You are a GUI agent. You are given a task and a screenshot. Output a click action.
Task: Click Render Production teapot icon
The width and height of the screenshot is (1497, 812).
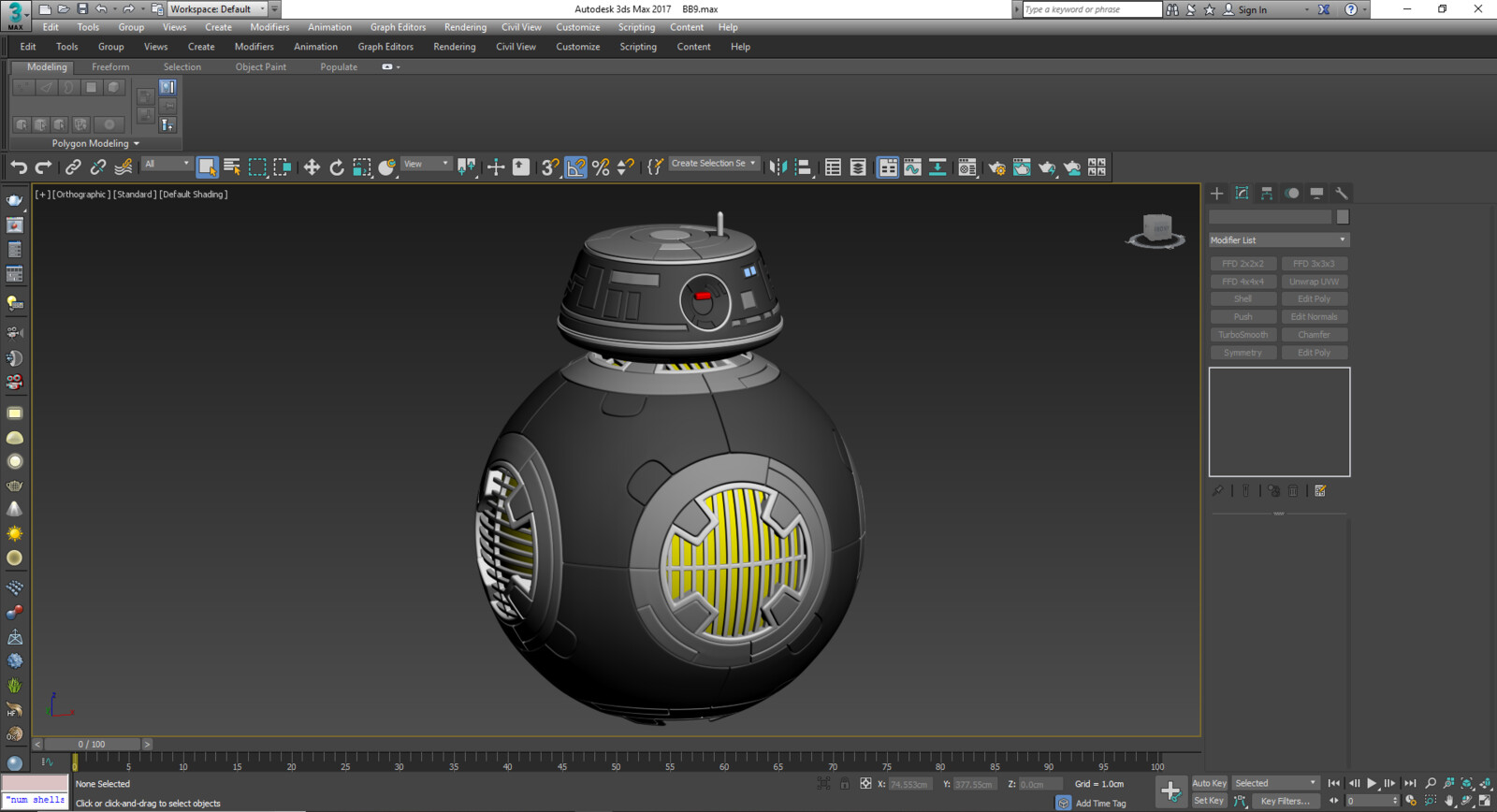click(x=1047, y=167)
